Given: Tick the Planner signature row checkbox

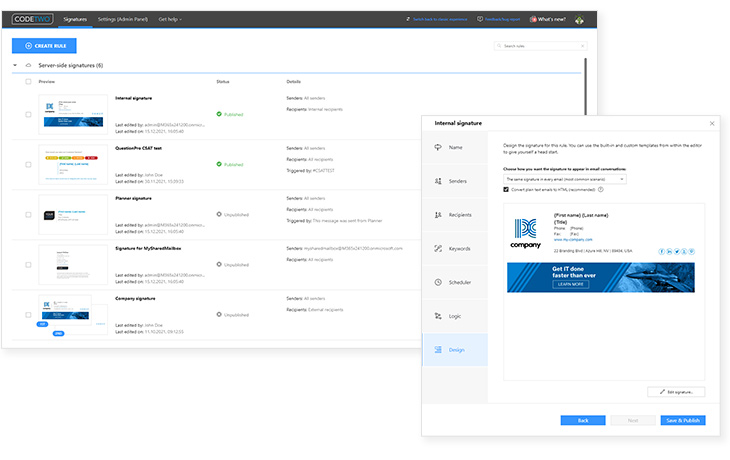Looking at the screenshot, I should click(28, 215).
